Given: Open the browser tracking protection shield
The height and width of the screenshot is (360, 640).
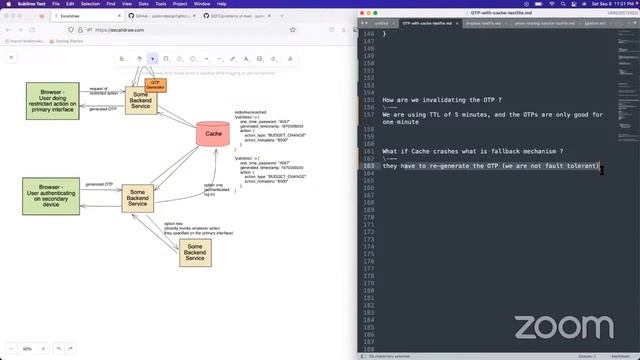Looking at the screenshot, I should point(71,30).
